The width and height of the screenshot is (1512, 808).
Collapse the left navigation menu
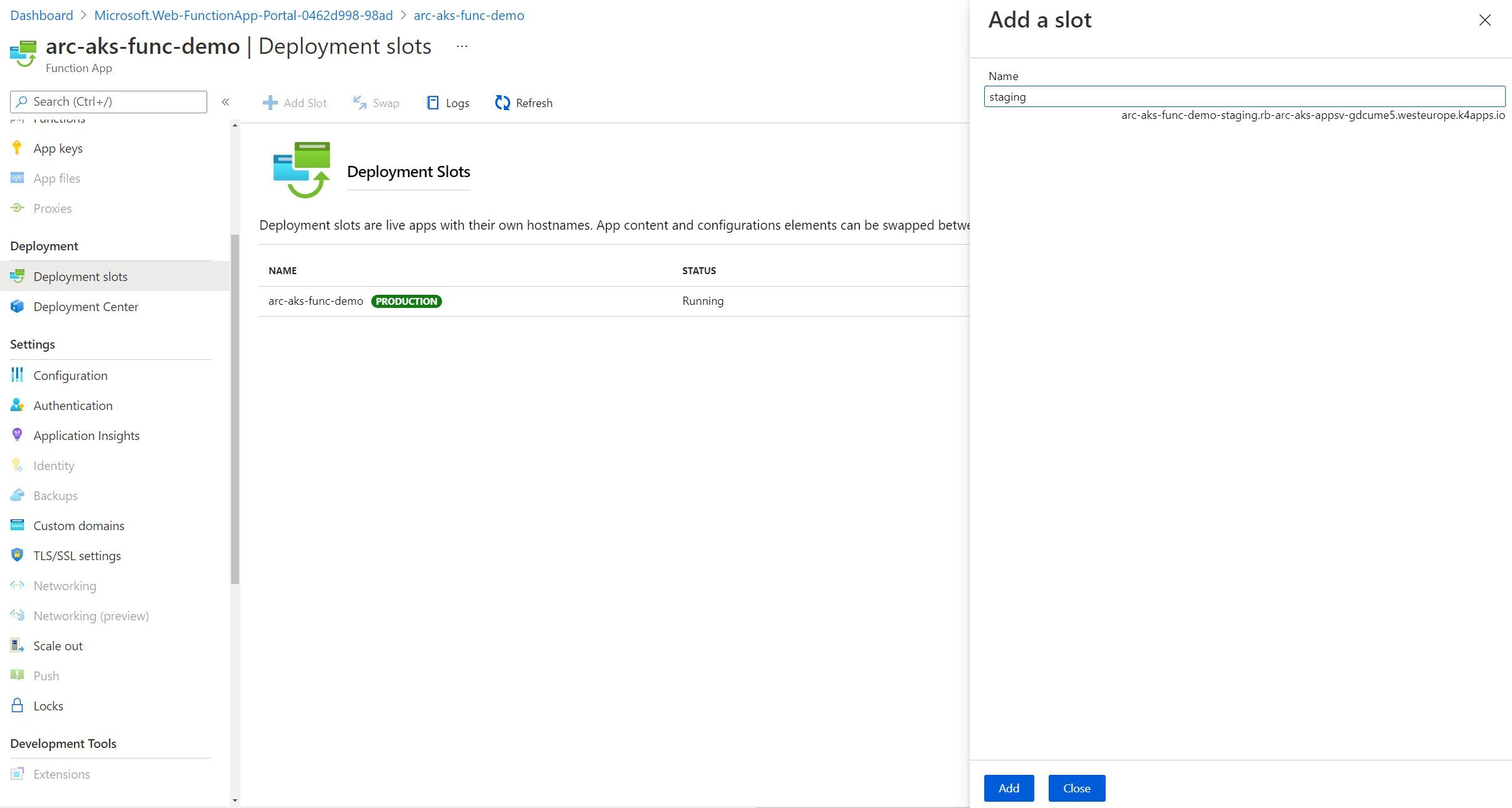click(x=226, y=102)
